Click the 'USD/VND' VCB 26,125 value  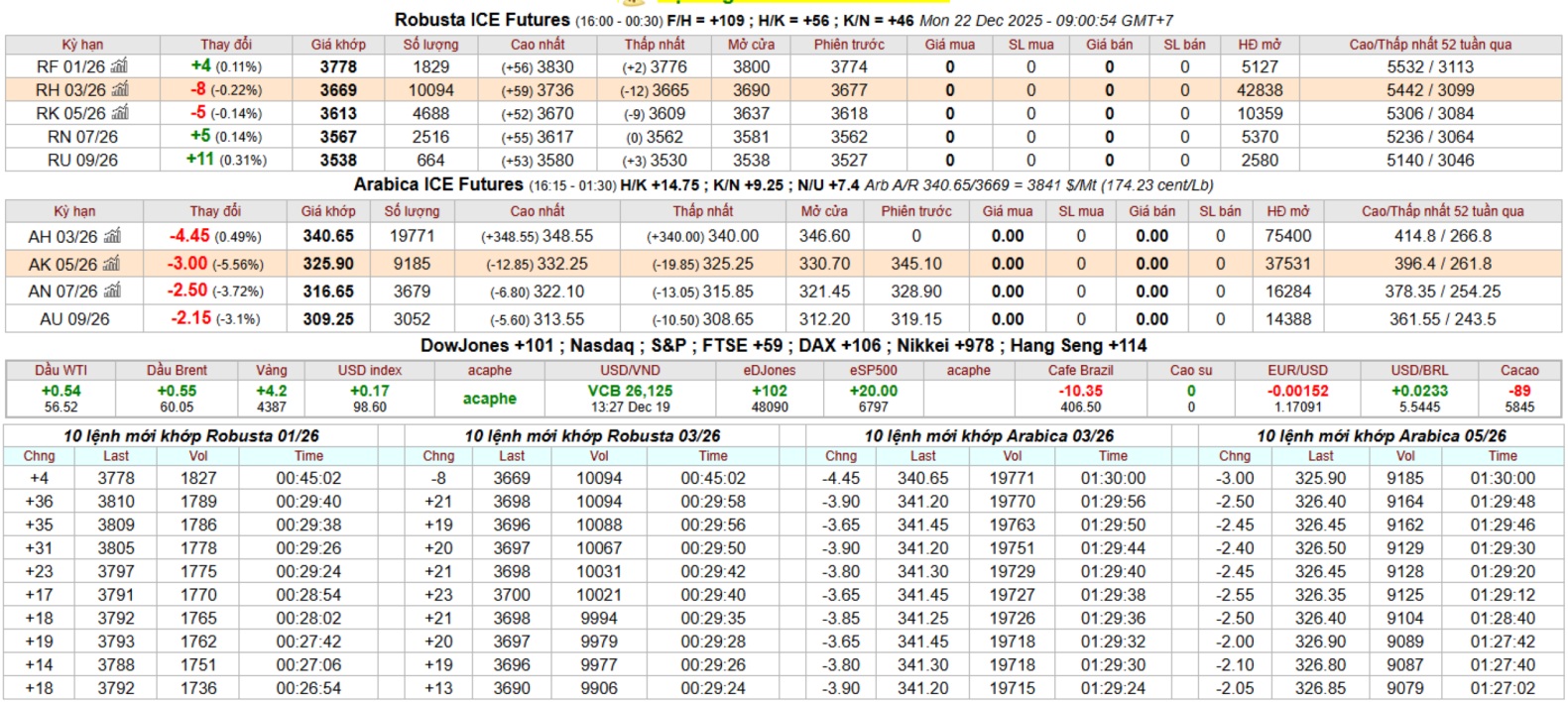click(x=630, y=391)
